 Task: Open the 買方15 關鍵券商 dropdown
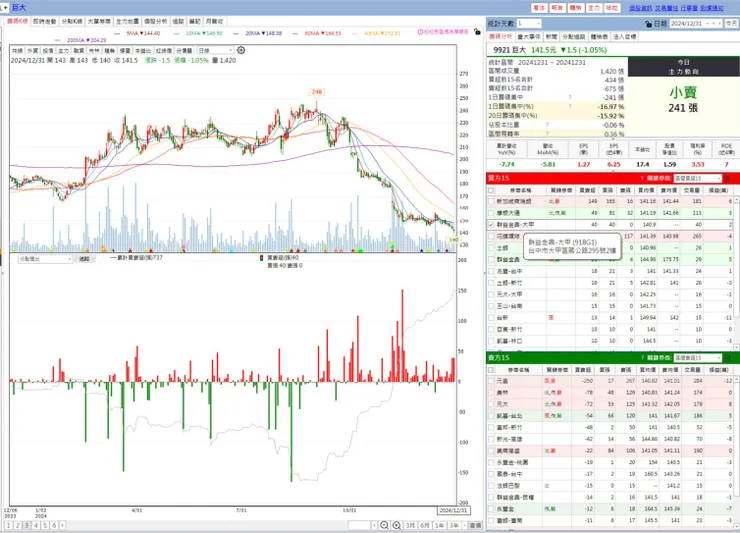[x=698, y=178]
